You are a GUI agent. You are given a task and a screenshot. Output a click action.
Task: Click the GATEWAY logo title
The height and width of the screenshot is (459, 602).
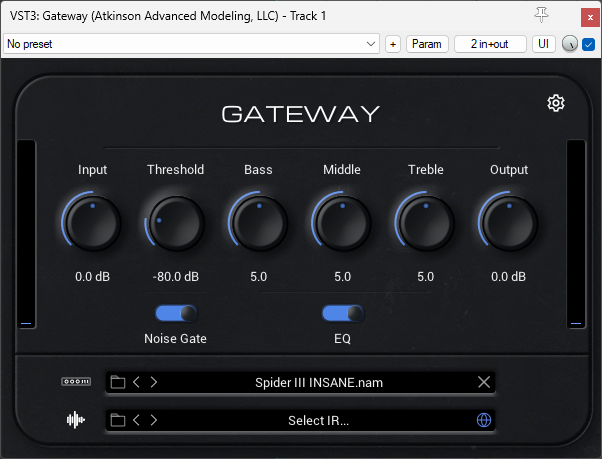301,114
